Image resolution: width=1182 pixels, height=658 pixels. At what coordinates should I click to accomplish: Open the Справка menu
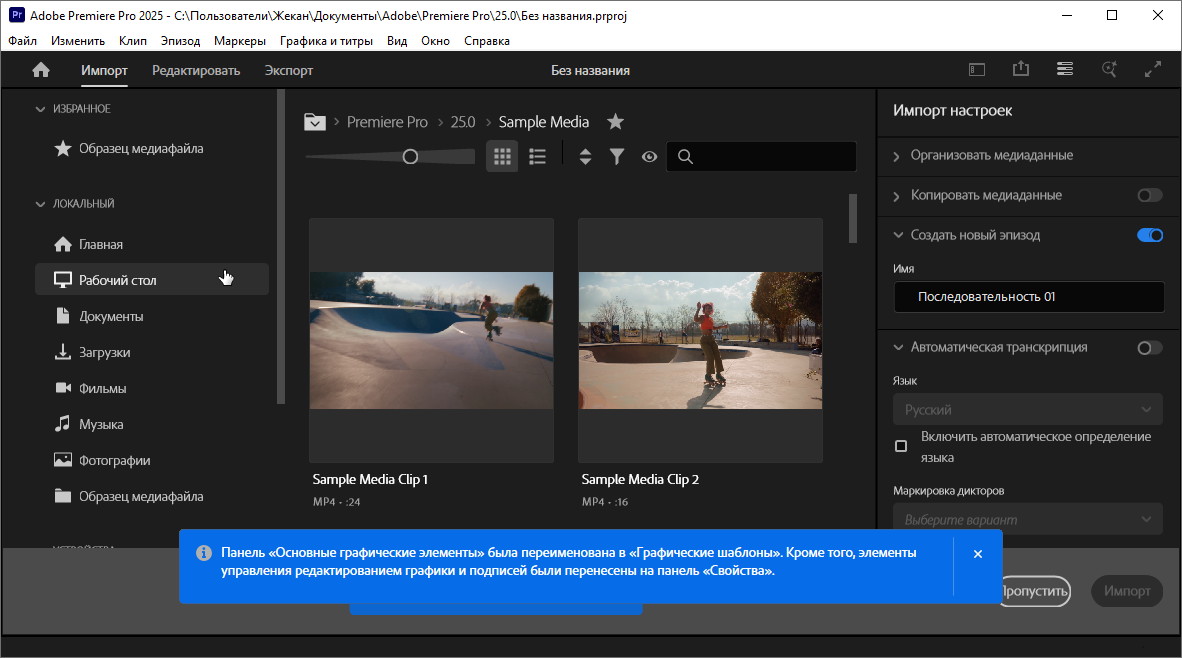tap(487, 41)
